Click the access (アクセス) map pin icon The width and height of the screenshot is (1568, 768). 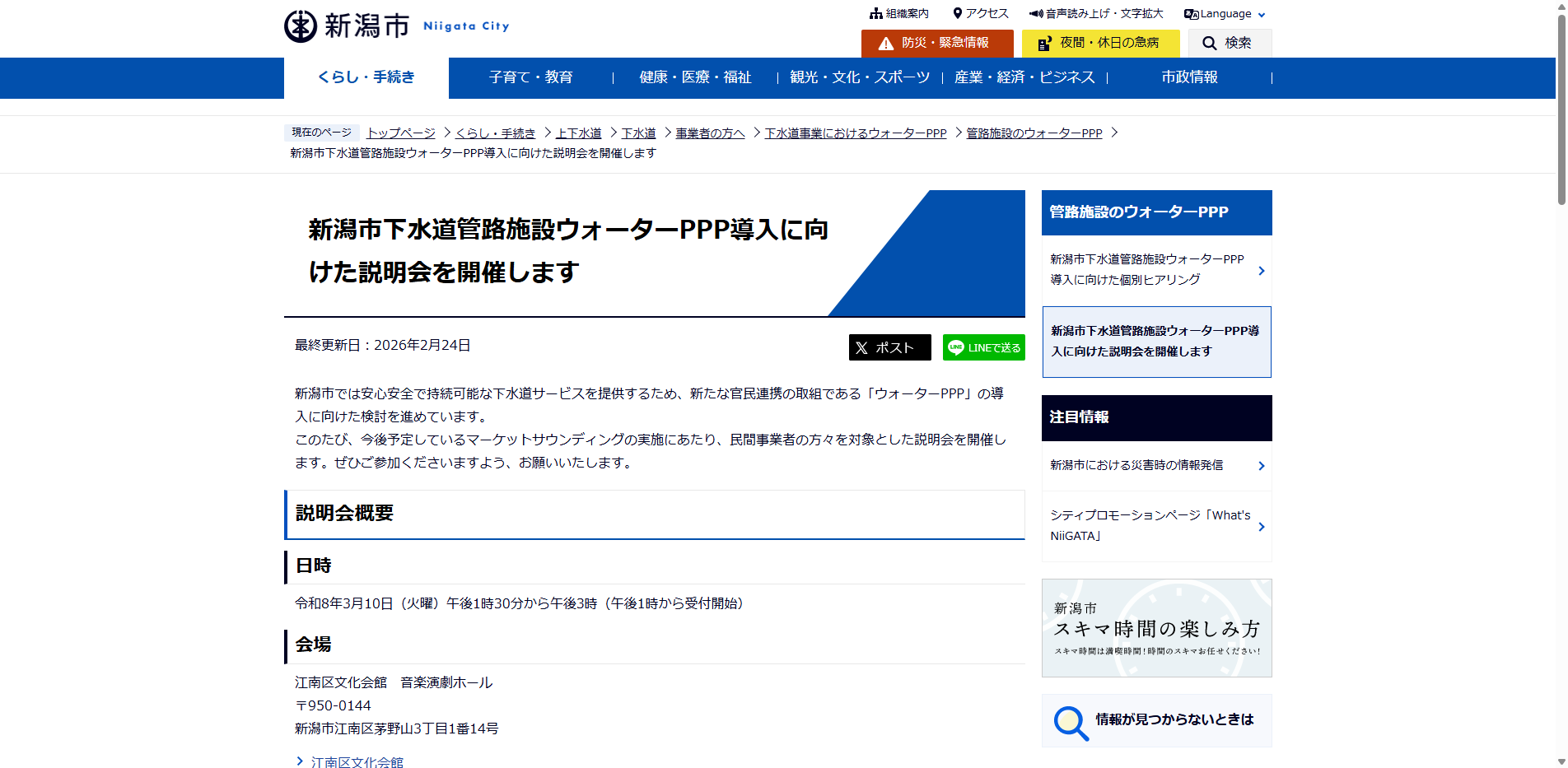(957, 14)
